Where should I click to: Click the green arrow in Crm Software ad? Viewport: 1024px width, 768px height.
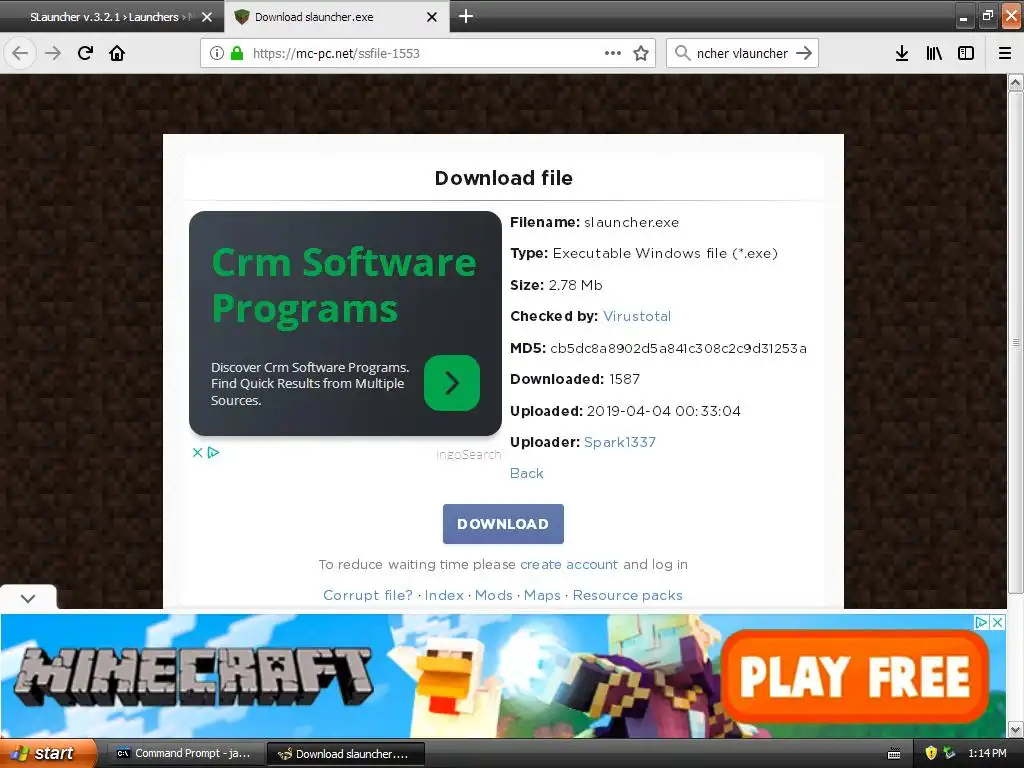click(x=452, y=383)
